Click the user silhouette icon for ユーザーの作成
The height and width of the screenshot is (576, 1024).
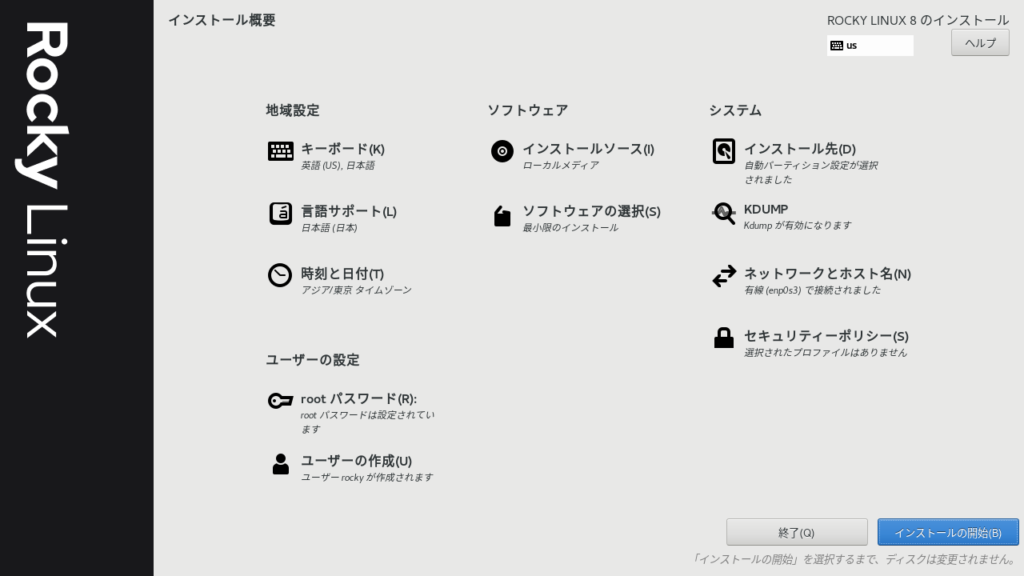(x=280, y=463)
